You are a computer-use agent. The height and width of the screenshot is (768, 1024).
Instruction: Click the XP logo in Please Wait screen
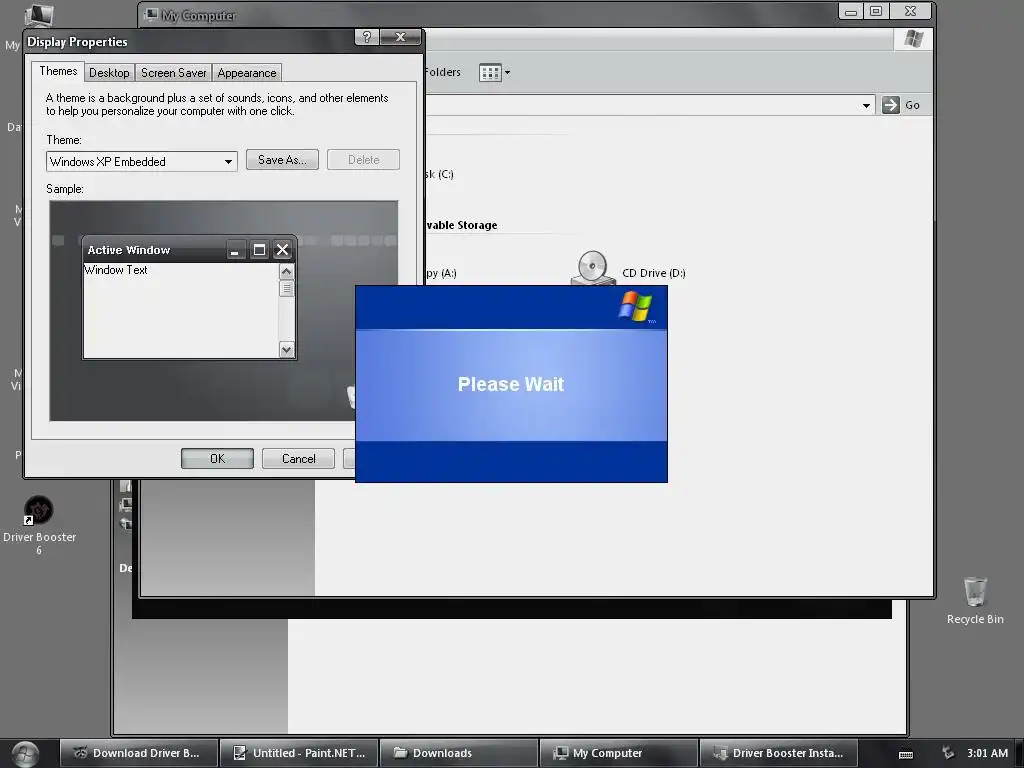pyautogui.click(x=635, y=307)
